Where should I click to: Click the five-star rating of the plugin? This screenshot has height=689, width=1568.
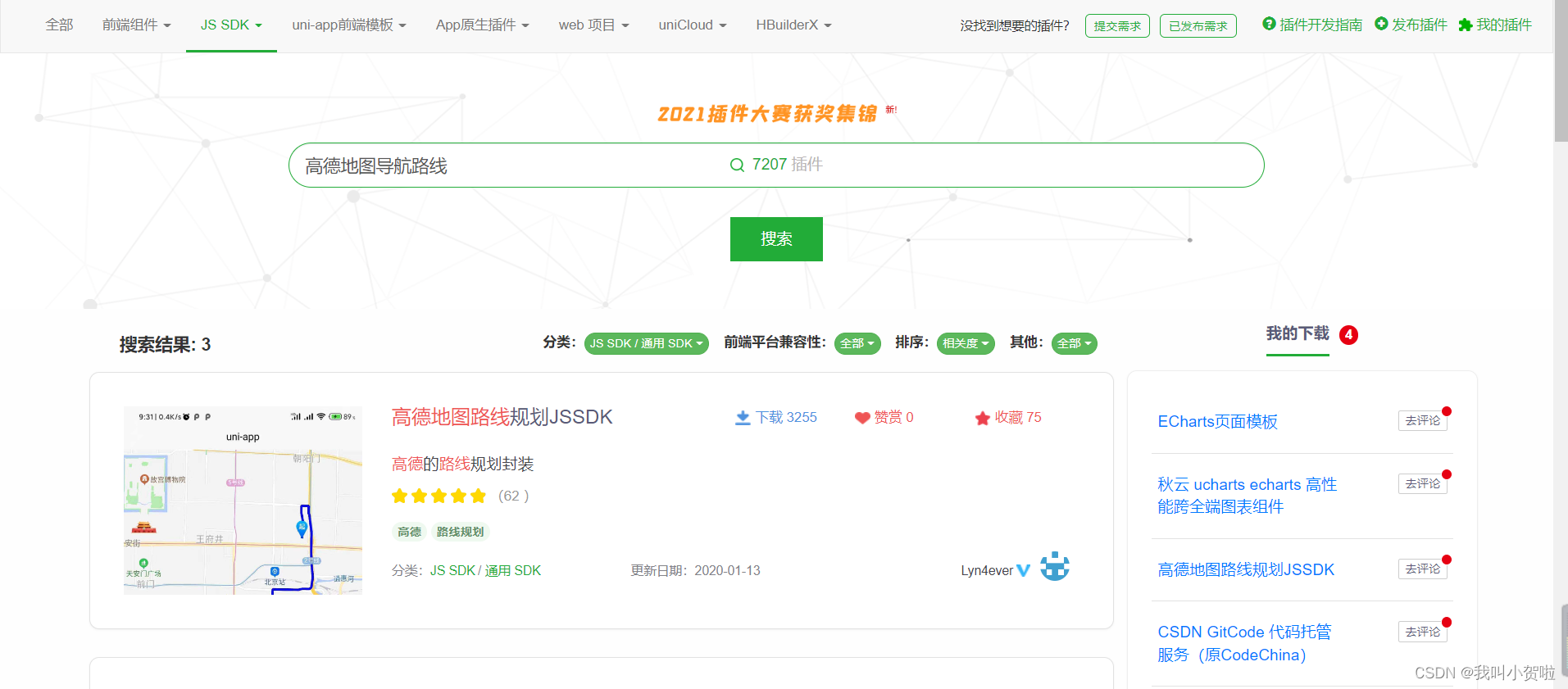pos(439,496)
